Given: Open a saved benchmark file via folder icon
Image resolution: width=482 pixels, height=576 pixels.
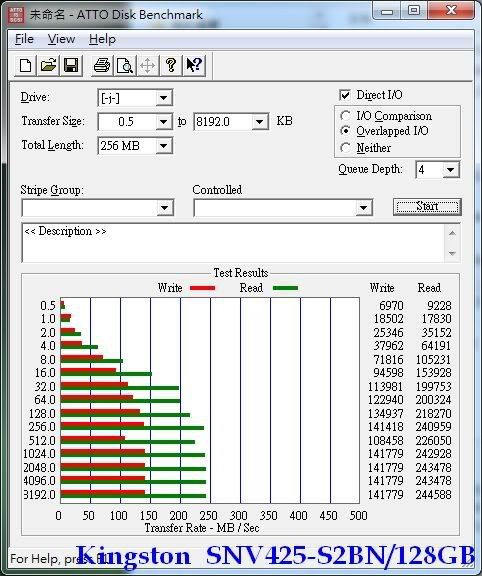Looking at the screenshot, I should point(48,66).
